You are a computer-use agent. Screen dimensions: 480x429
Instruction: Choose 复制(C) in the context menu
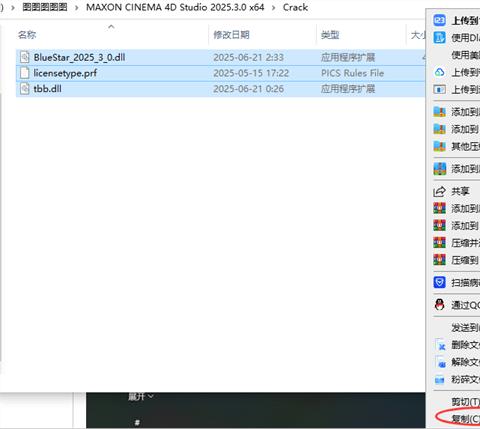(465, 419)
